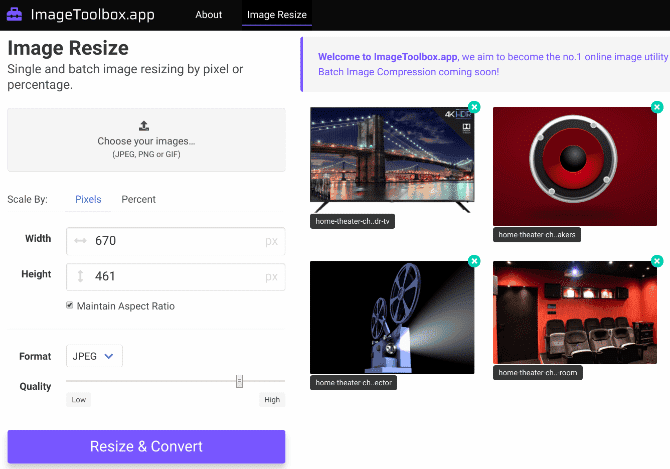Remove the theater room image with green X
The width and height of the screenshot is (670, 469).
click(x=657, y=261)
